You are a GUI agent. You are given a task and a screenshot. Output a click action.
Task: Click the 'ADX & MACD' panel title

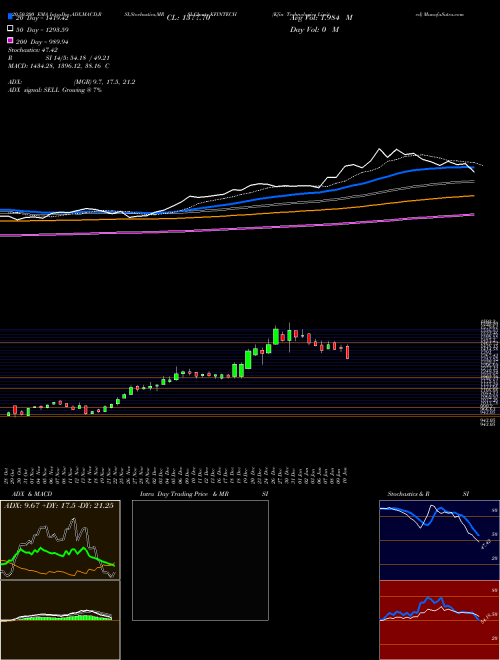pyautogui.click(x=32, y=494)
